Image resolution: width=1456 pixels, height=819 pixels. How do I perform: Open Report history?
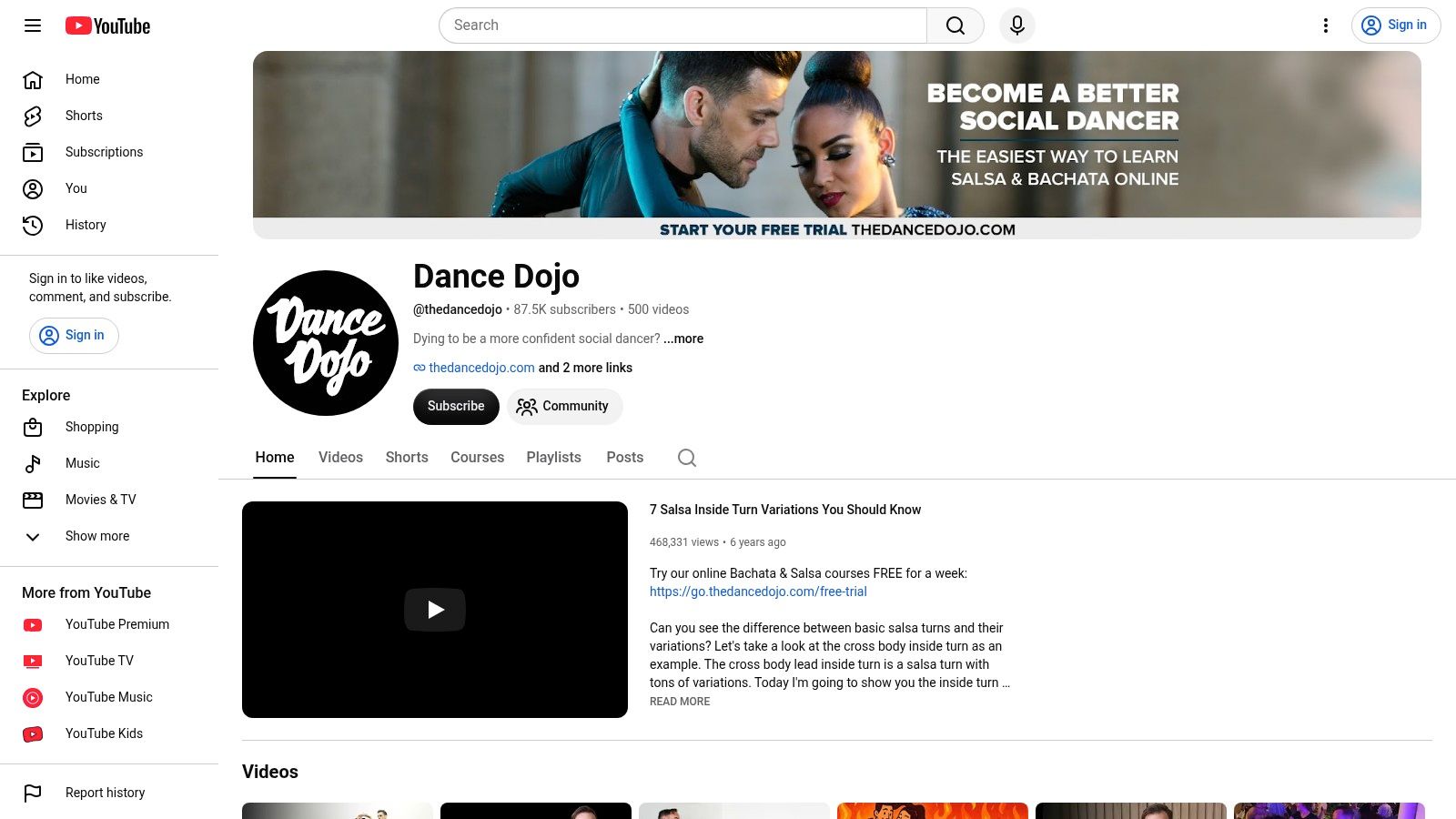pyautogui.click(x=109, y=793)
